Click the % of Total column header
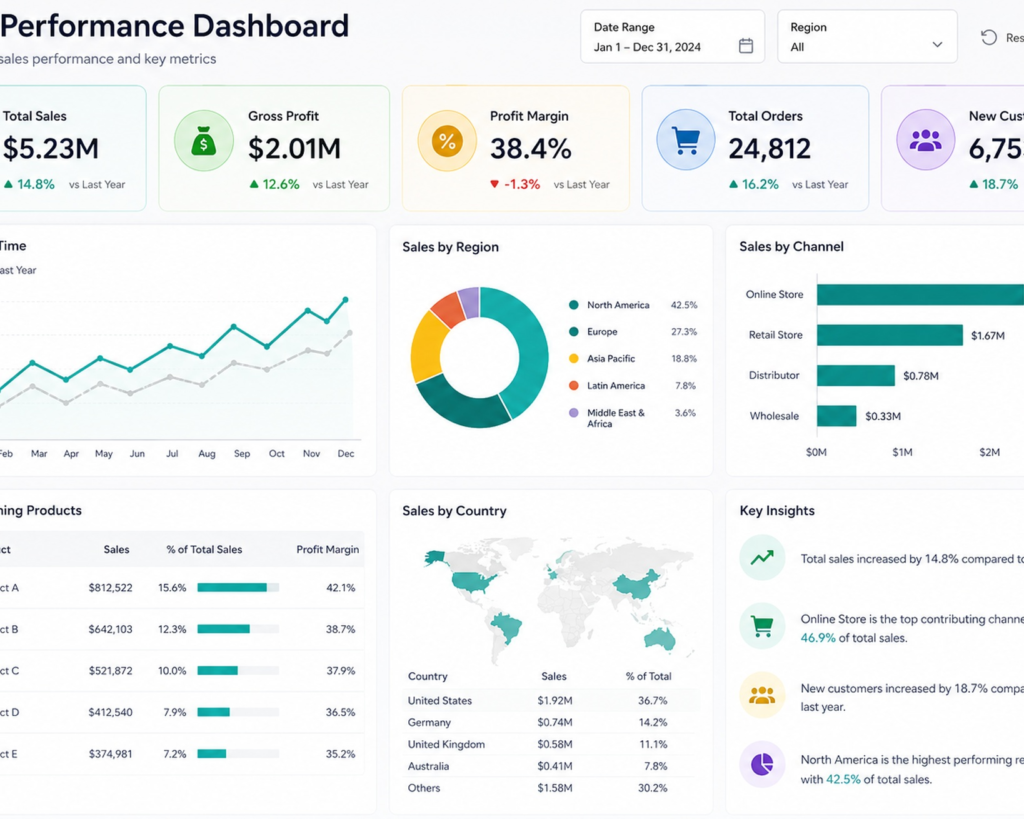 pos(648,676)
